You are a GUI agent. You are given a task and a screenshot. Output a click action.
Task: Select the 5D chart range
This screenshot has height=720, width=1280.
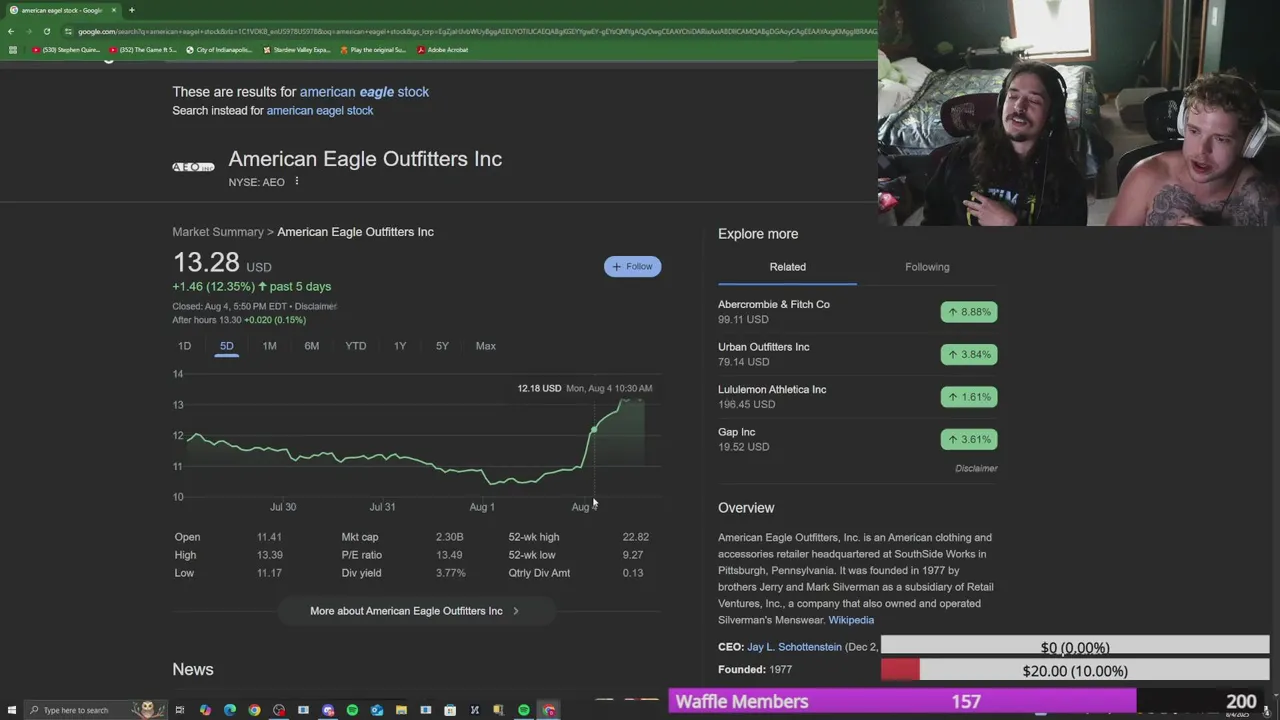[x=227, y=346]
